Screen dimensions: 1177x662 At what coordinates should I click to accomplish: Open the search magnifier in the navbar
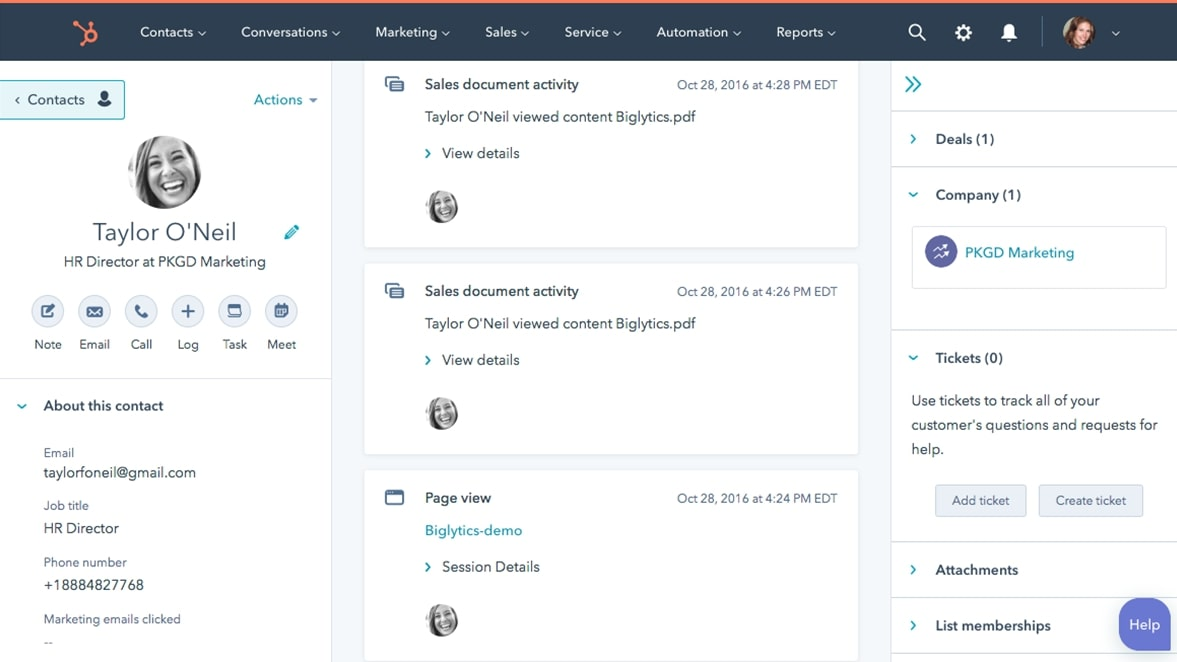(x=917, y=32)
